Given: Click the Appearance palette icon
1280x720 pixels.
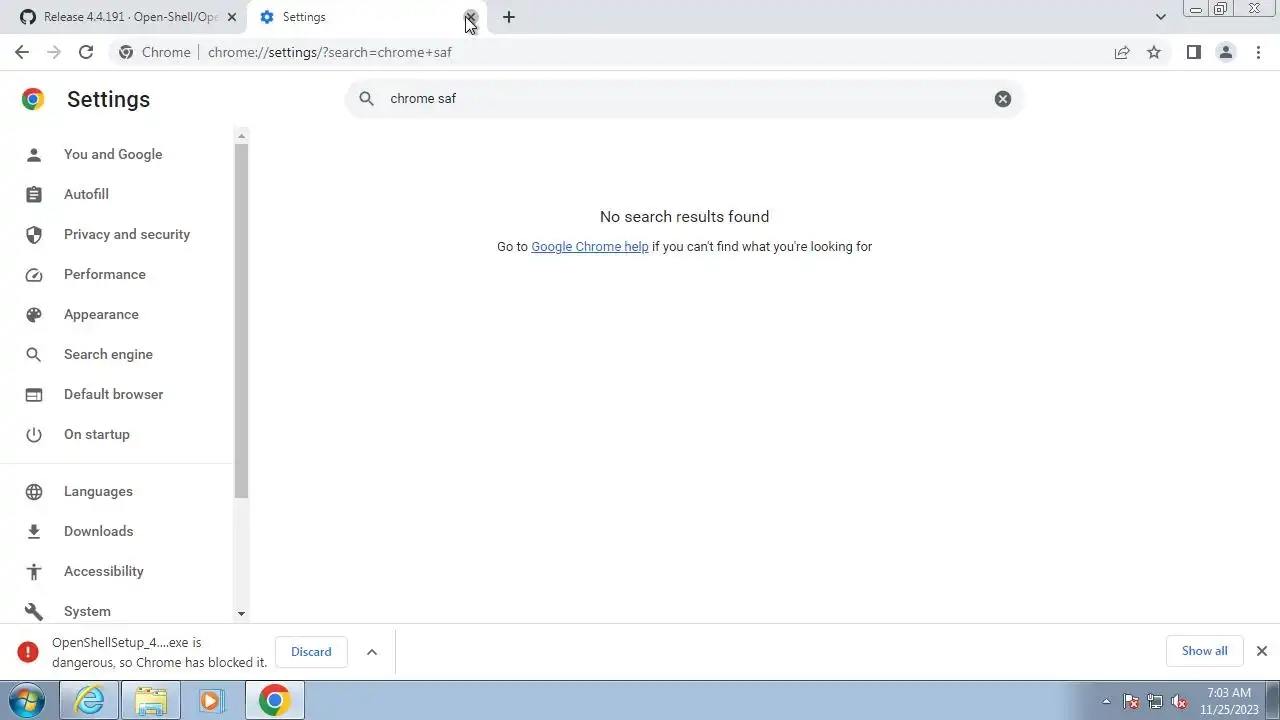Looking at the screenshot, I should pos(34,314).
